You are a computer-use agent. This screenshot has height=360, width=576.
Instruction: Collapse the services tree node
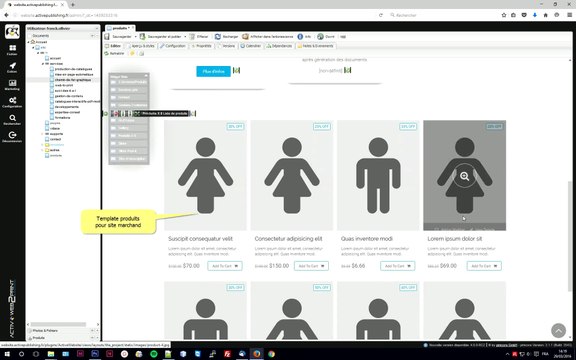[43, 64]
